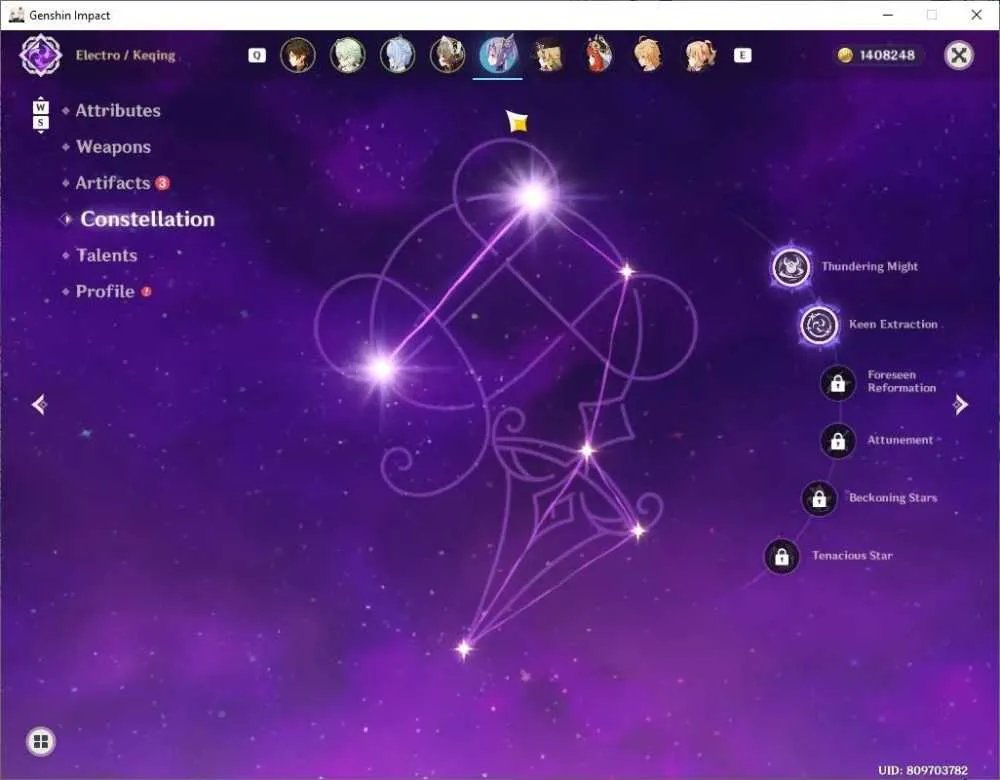The width and height of the screenshot is (1000, 780).
Task: Select the Constellation menu entry
Action: coord(147,219)
